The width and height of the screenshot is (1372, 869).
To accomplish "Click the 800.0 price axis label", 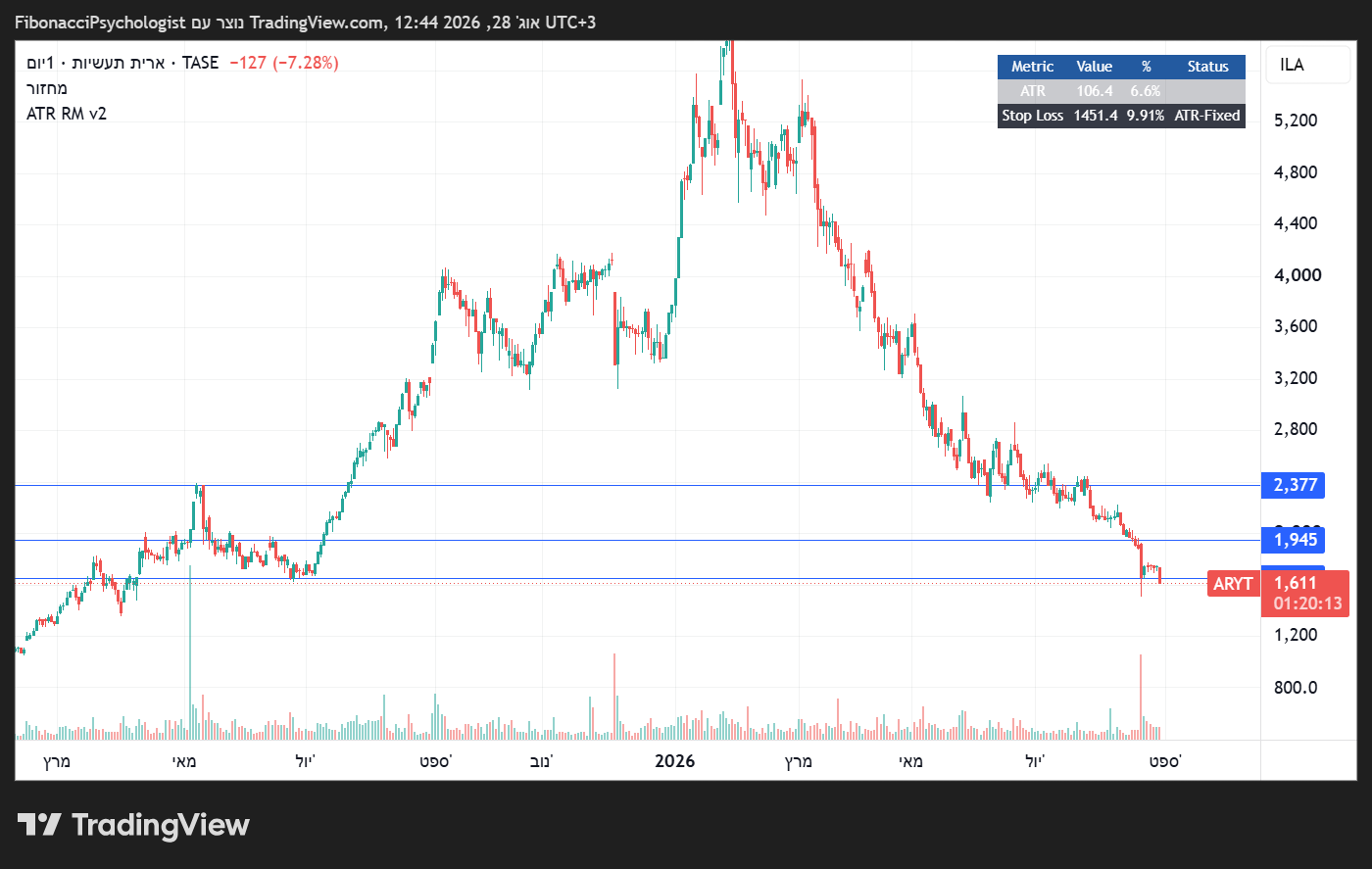I will (x=1296, y=688).
